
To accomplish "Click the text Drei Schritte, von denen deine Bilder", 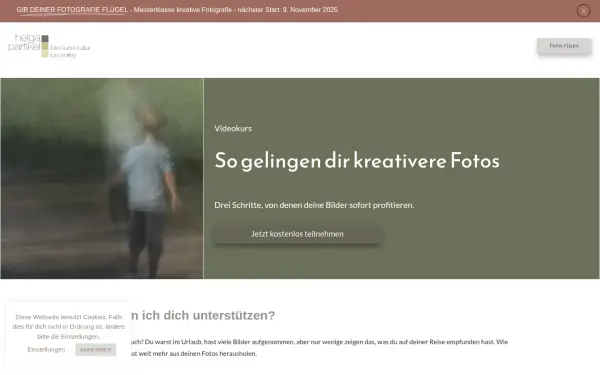I will [x=314, y=205].
